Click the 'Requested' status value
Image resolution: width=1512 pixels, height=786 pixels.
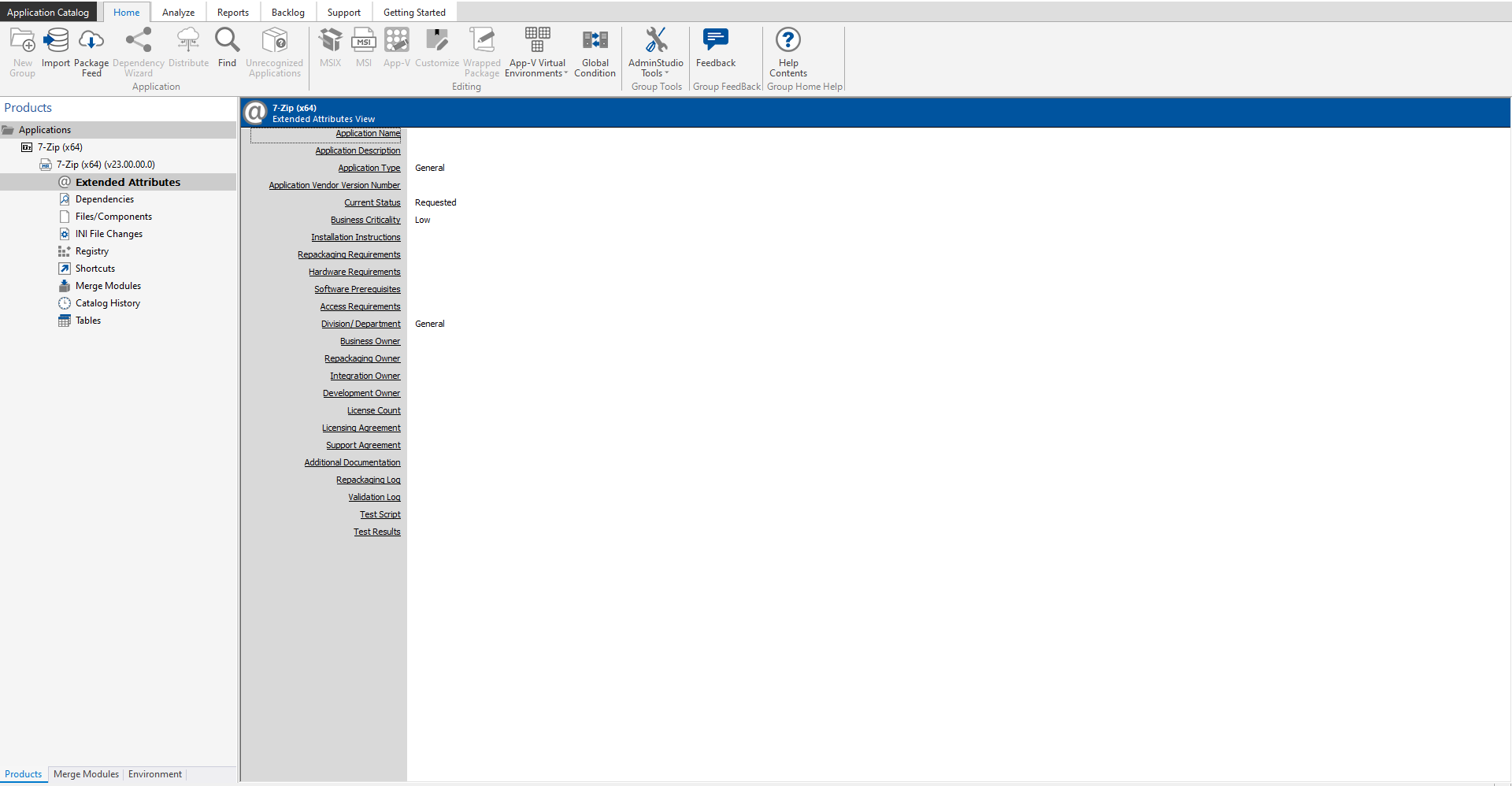435,203
